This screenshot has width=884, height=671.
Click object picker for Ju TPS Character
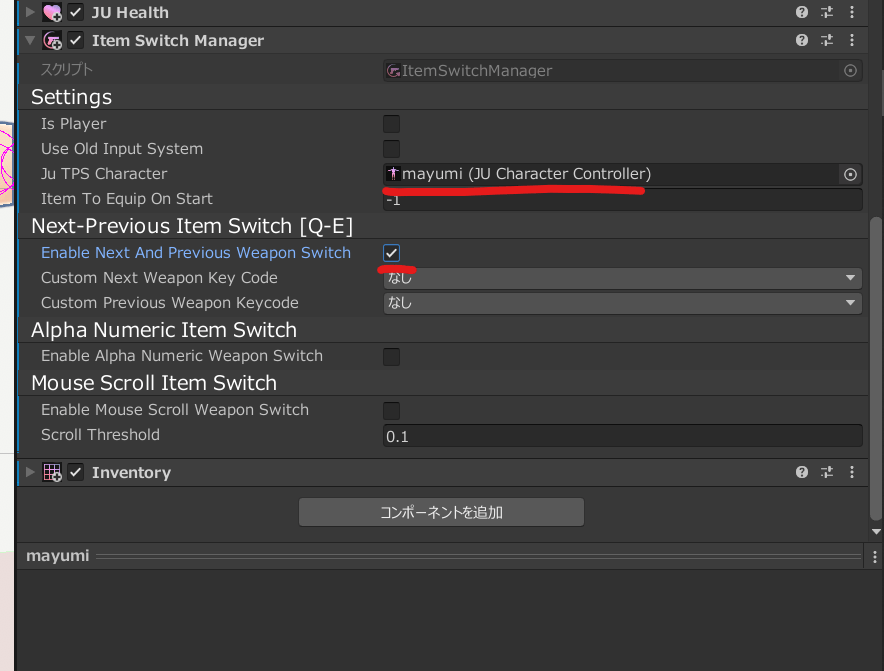(850, 174)
